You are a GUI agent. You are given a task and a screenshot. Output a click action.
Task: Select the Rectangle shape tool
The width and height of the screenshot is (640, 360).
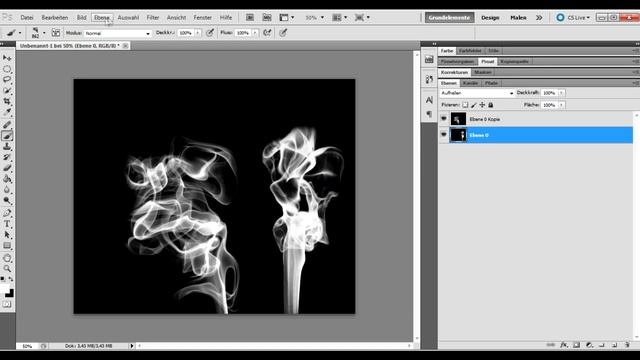[7, 245]
